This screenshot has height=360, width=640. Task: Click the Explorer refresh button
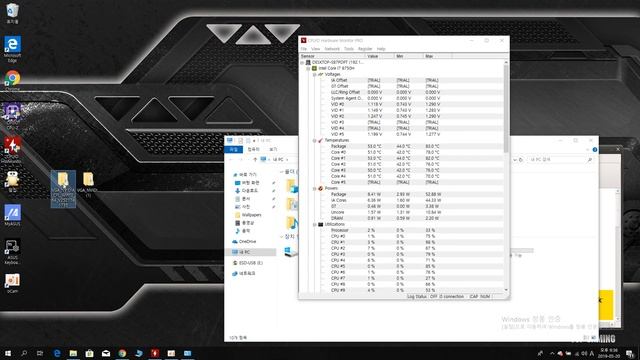(521, 160)
